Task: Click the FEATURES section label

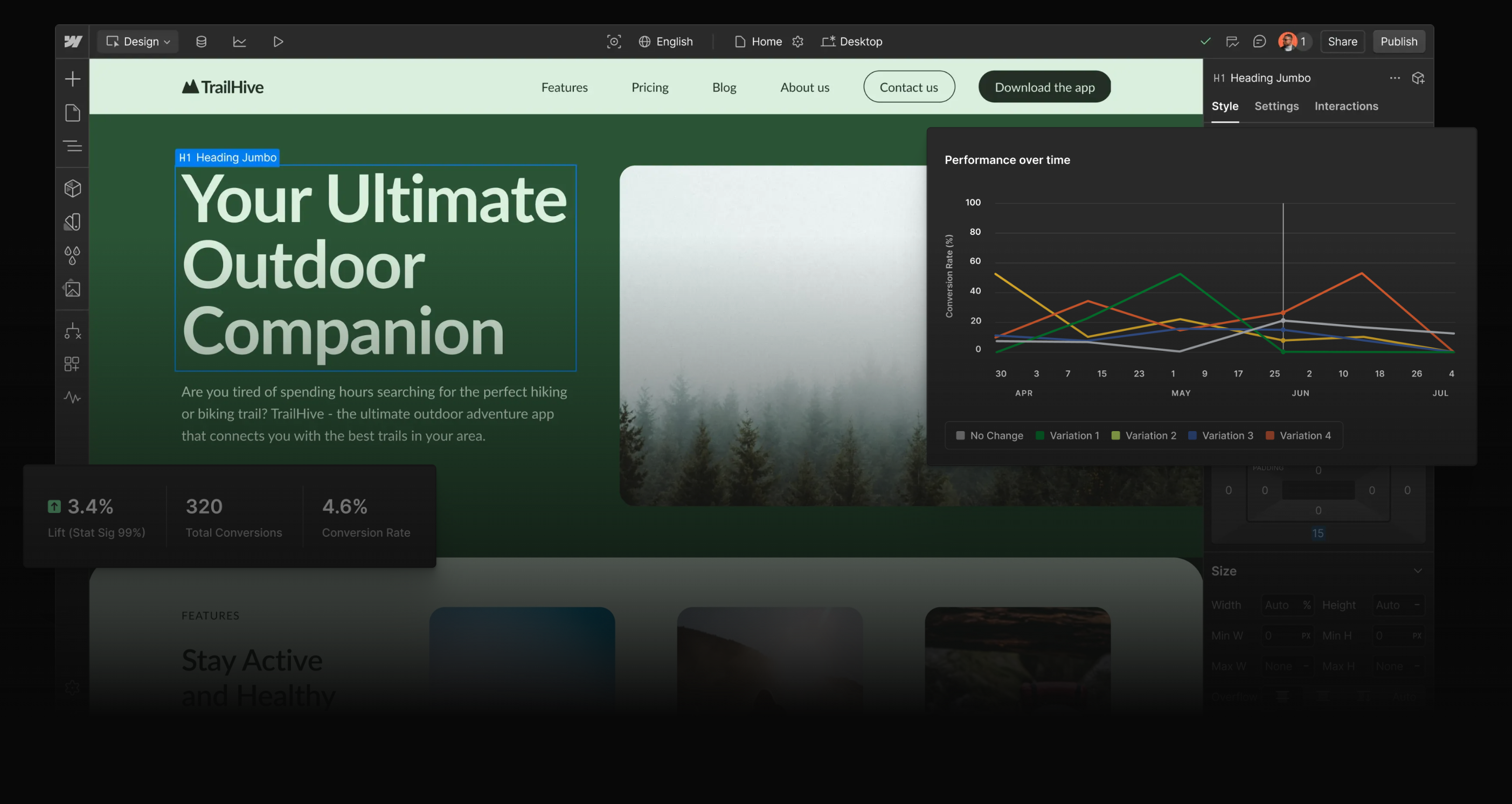Action: 210,615
